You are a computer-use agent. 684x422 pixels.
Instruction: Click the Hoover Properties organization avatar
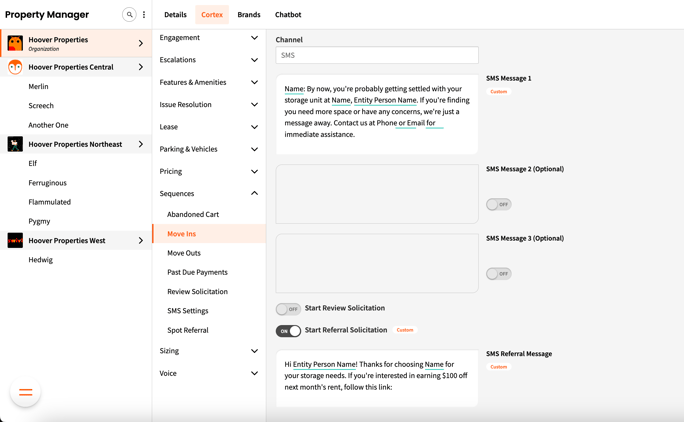[15, 43]
